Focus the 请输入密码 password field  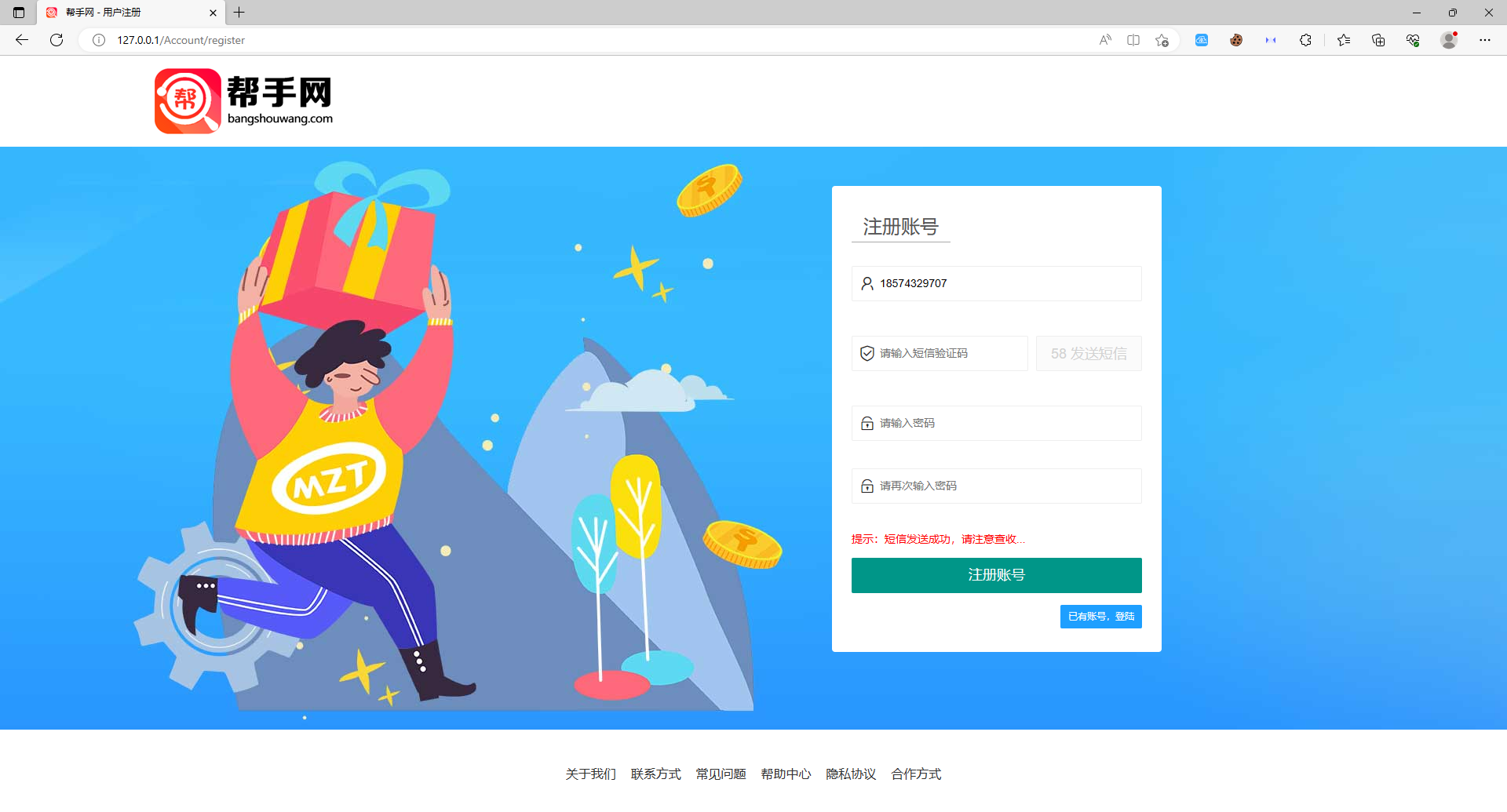pyautogui.click(x=996, y=424)
